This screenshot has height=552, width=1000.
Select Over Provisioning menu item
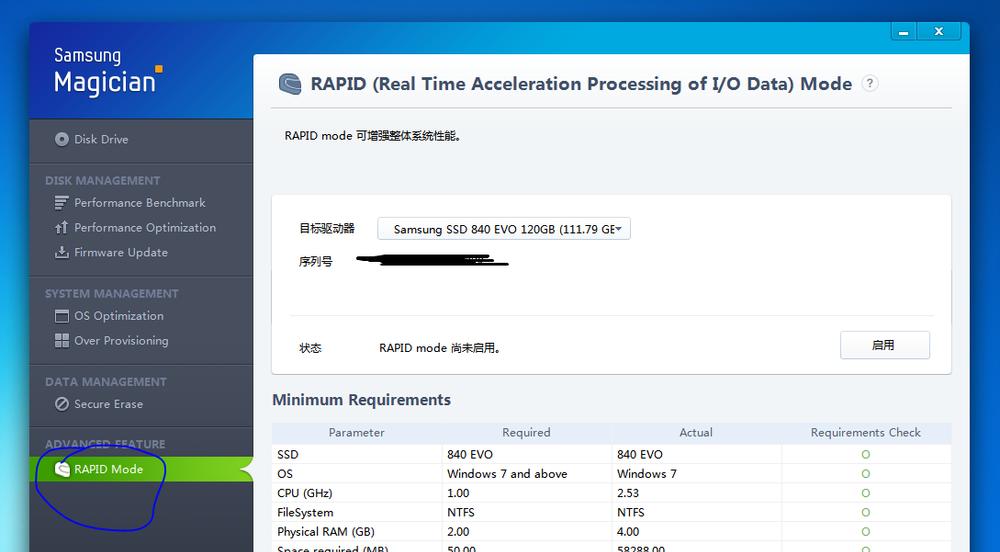121,340
